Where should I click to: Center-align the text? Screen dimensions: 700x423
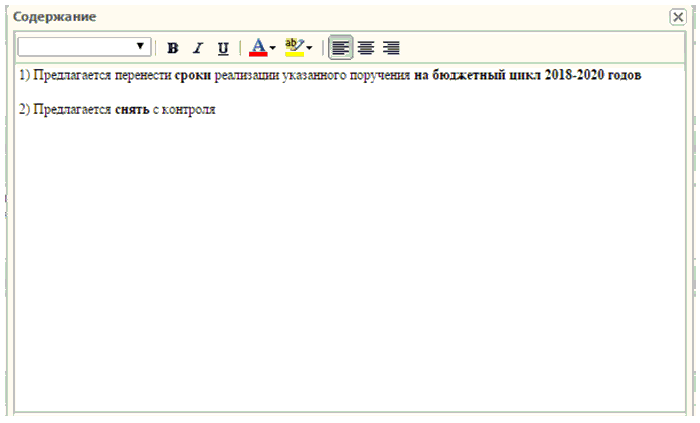tap(366, 47)
